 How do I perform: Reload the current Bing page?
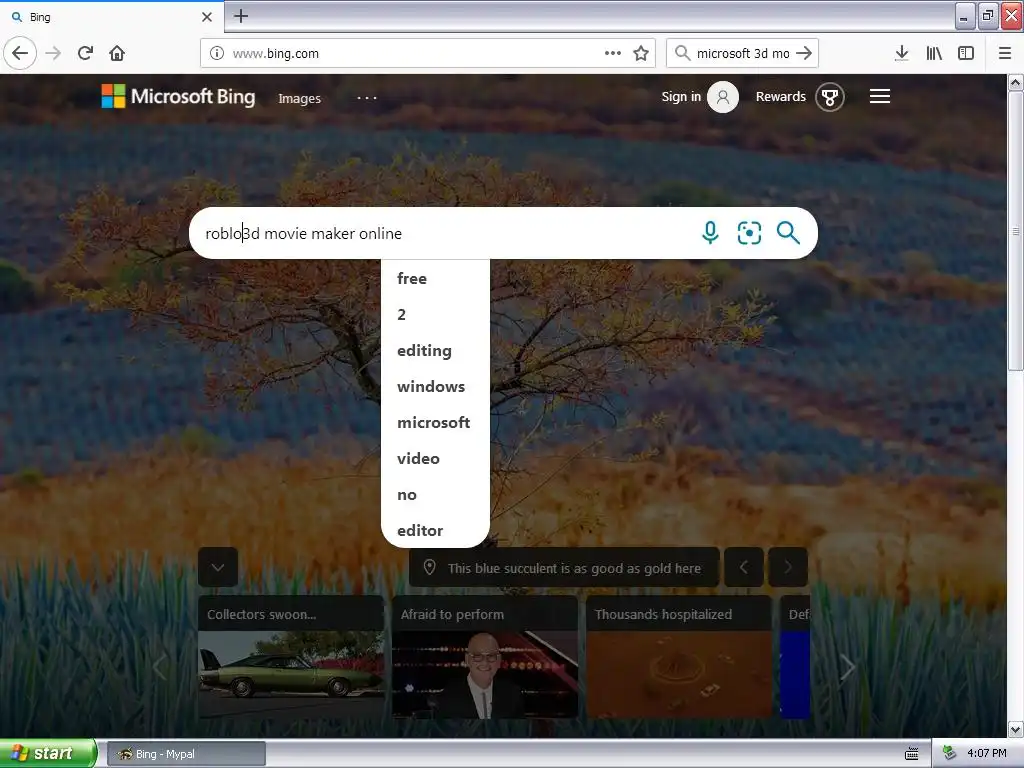point(85,53)
